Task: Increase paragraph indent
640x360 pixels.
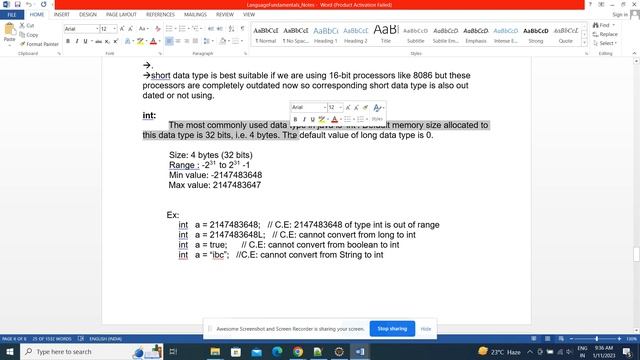Action: coord(220,29)
